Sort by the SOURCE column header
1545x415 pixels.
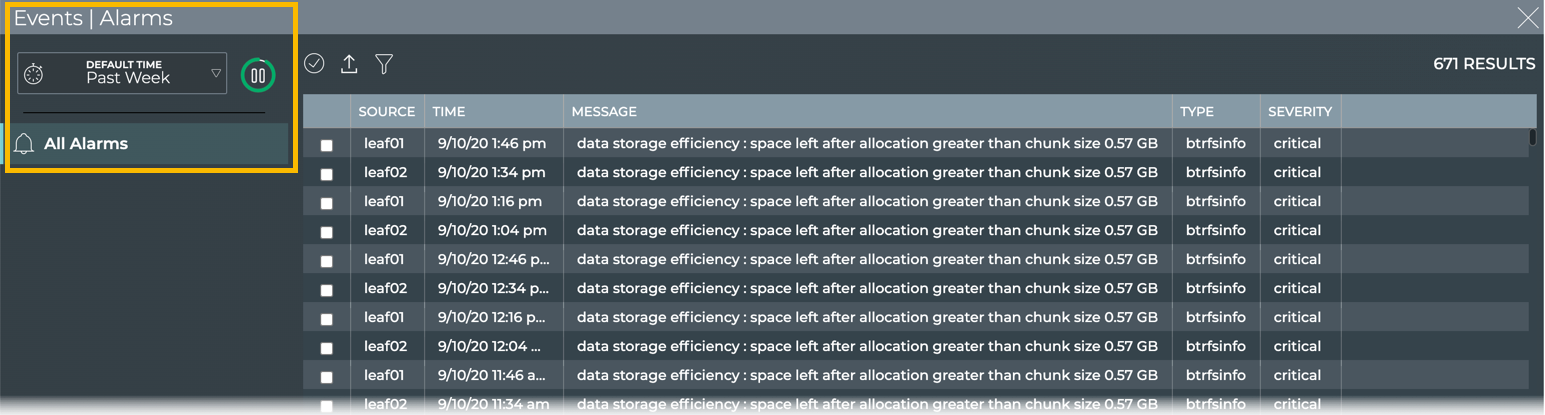point(386,112)
